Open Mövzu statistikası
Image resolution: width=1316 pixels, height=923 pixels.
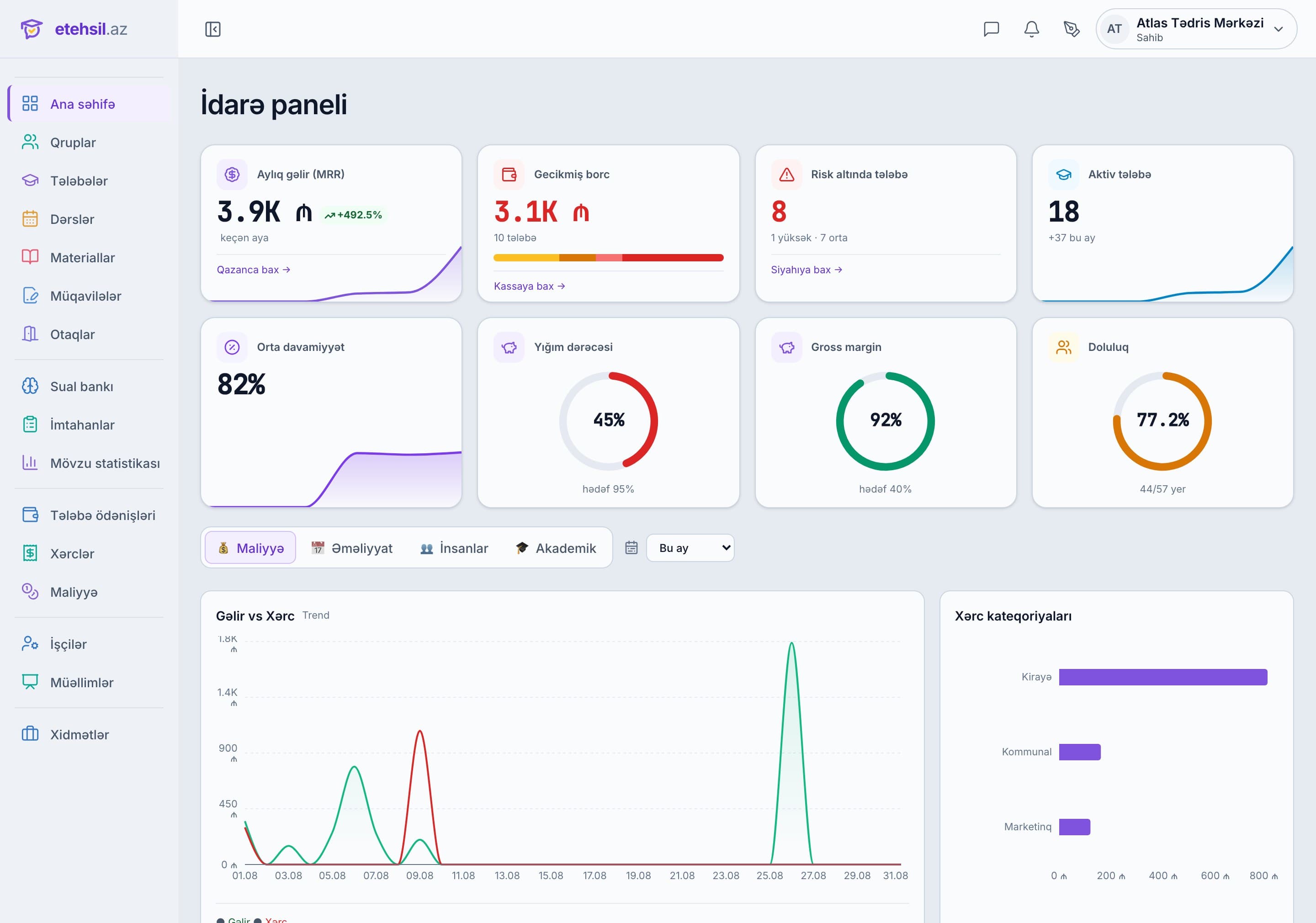point(90,463)
